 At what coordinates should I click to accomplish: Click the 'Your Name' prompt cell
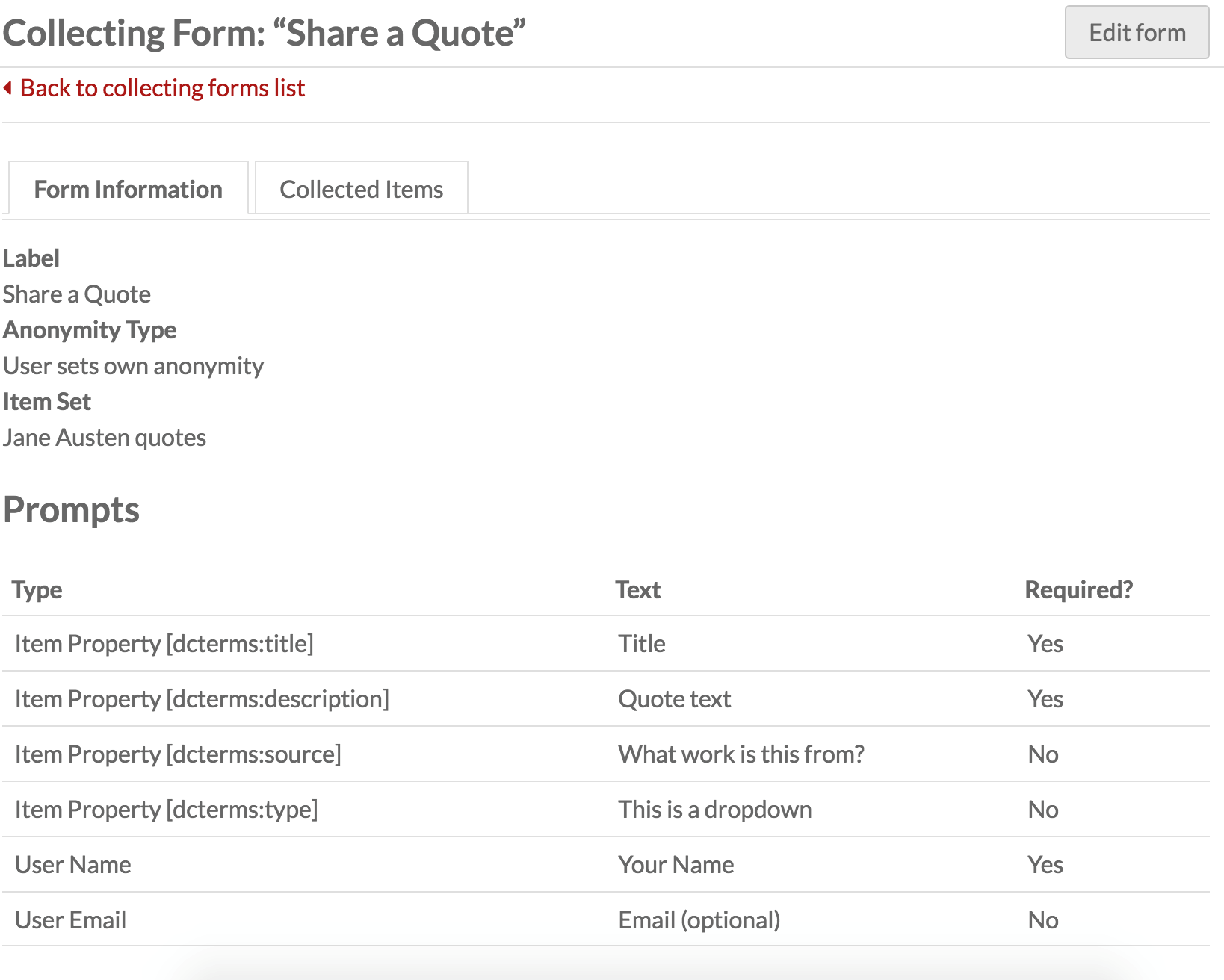[676, 865]
